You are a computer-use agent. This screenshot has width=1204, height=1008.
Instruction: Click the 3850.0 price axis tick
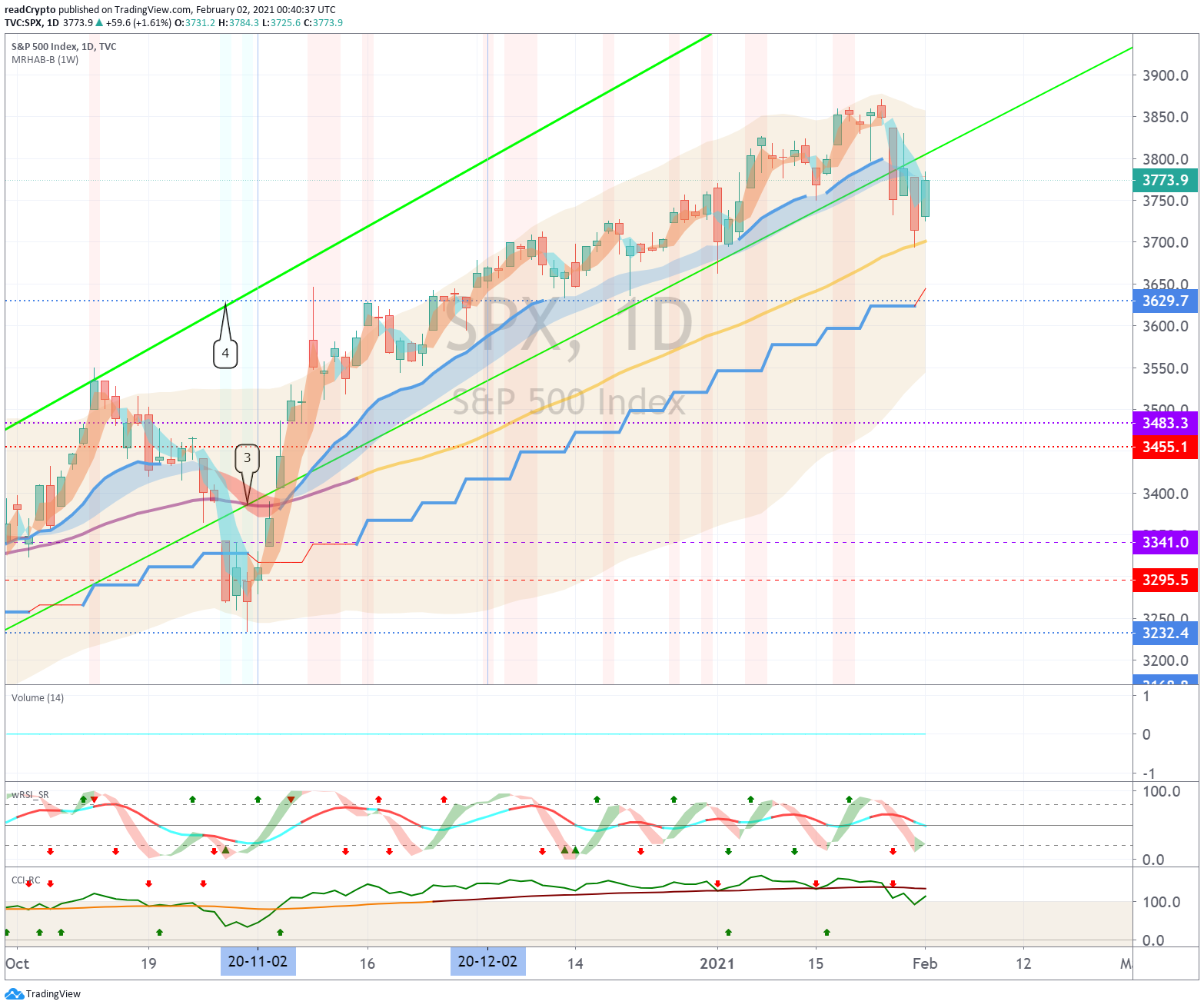click(x=1166, y=117)
